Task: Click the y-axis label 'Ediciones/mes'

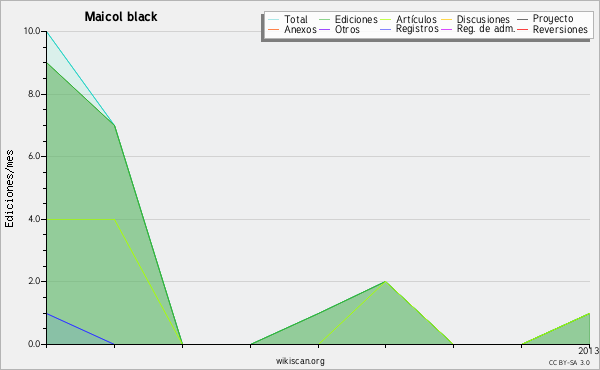Action: (9, 188)
